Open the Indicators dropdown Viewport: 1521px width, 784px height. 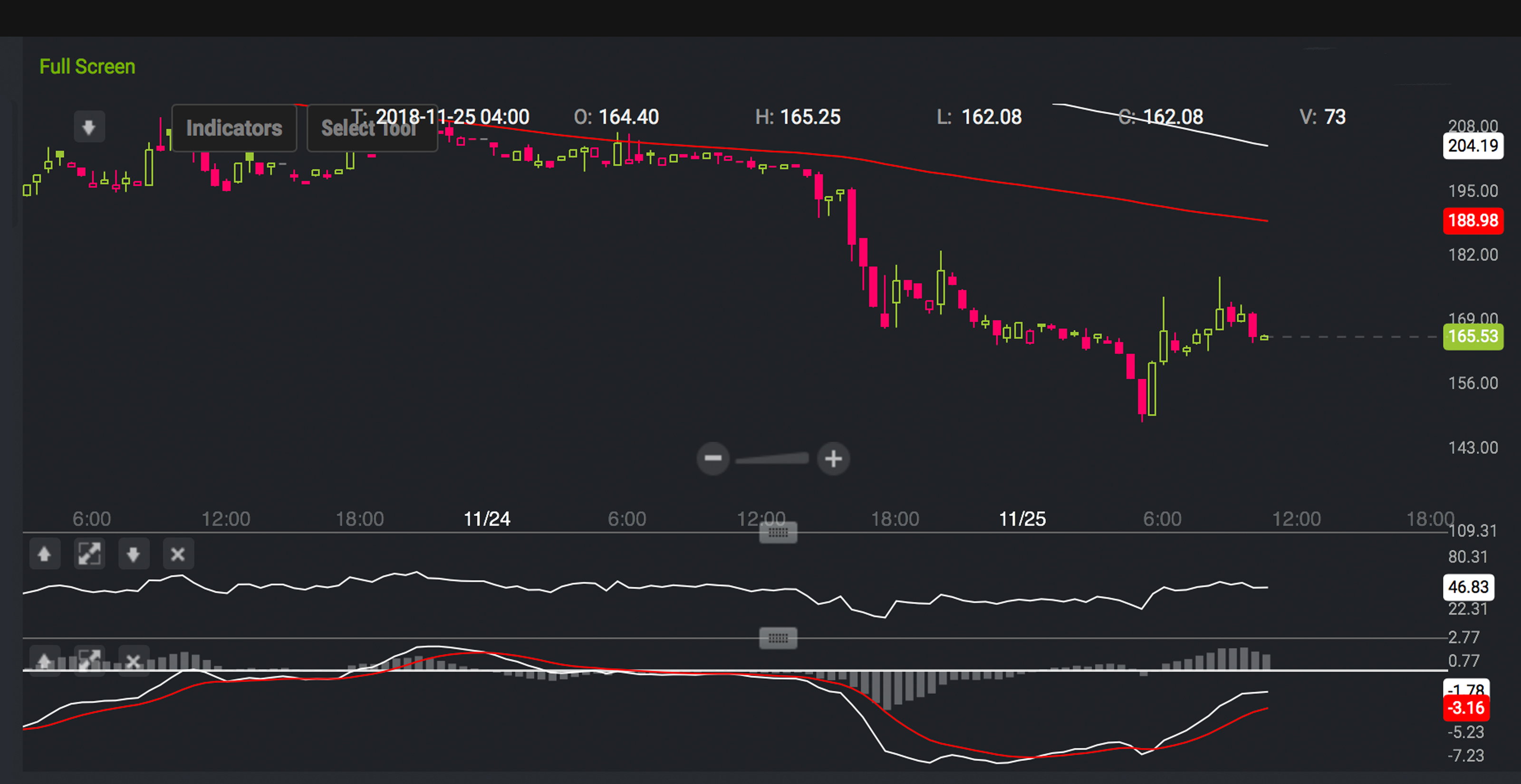click(x=234, y=128)
